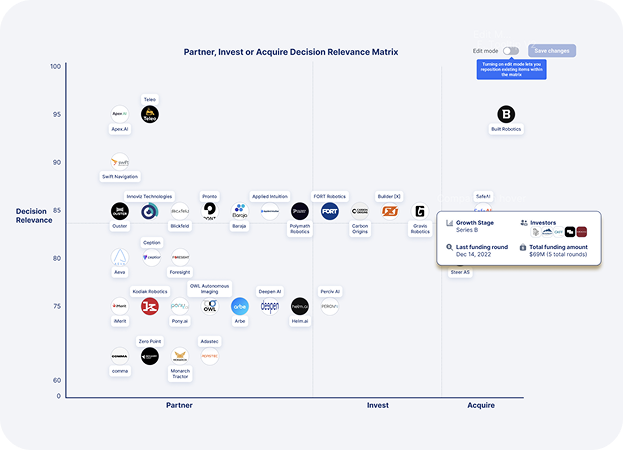Select the Deepen AI logo

coord(270,306)
